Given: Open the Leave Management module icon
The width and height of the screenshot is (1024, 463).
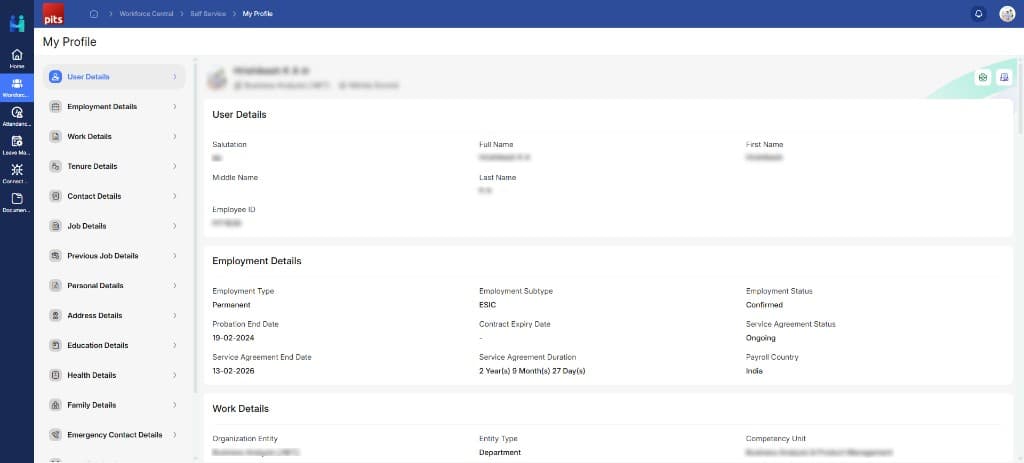Looking at the screenshot, I should click(x=17, y=145).
